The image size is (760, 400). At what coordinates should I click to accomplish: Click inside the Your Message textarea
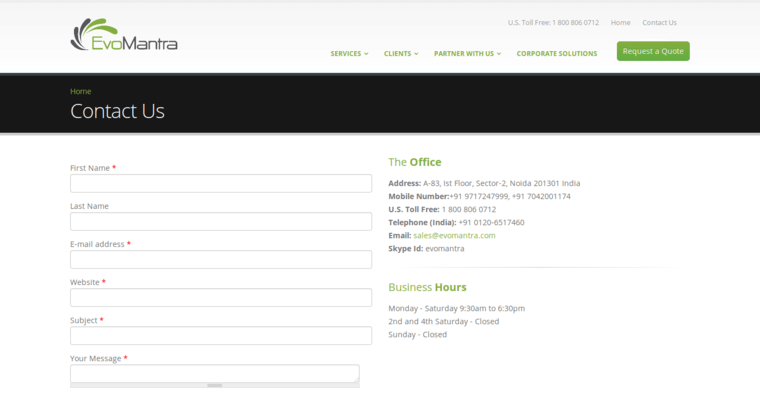tap(214, 373)
